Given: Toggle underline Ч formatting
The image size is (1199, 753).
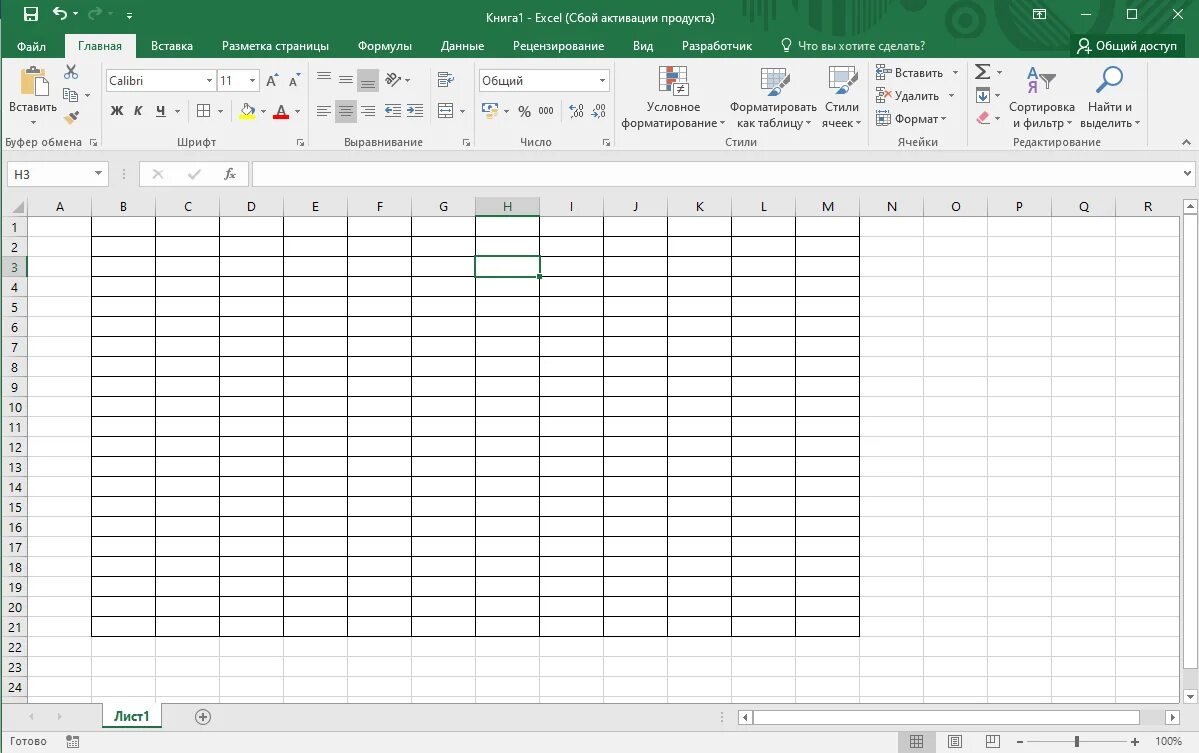Looking at the screenshot, I should click(x=161, y=111).
